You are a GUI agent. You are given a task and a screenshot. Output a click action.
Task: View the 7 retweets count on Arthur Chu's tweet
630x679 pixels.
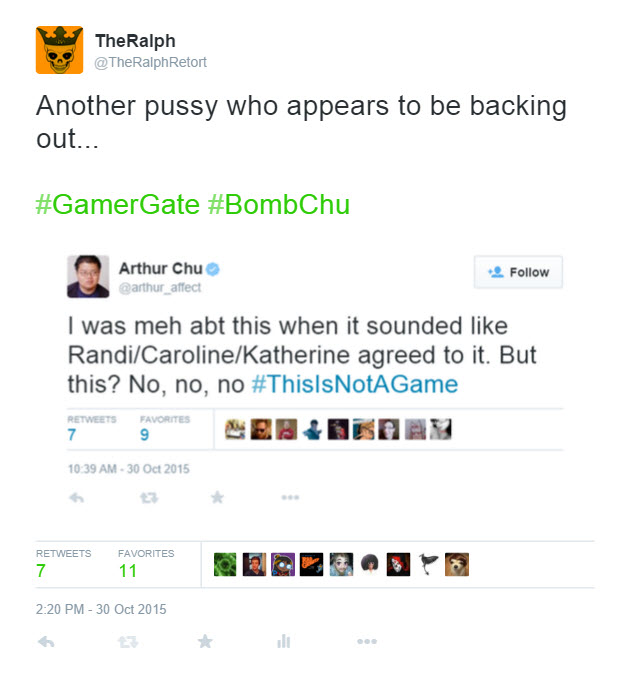pyautogui.click(x=72, y=434)
